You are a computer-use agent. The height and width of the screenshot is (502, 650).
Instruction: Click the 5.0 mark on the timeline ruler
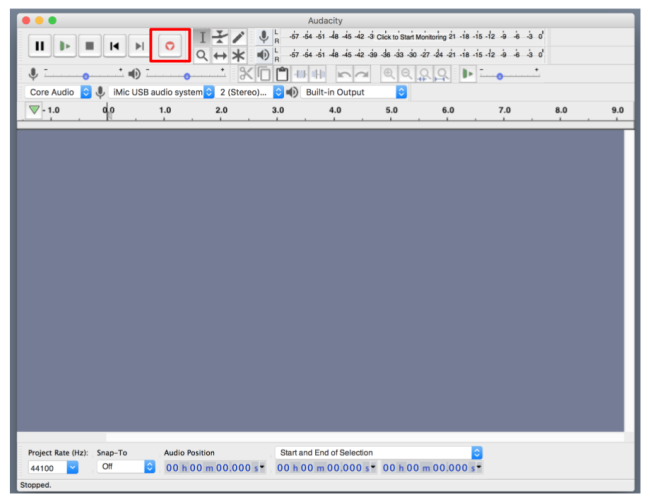391,110
